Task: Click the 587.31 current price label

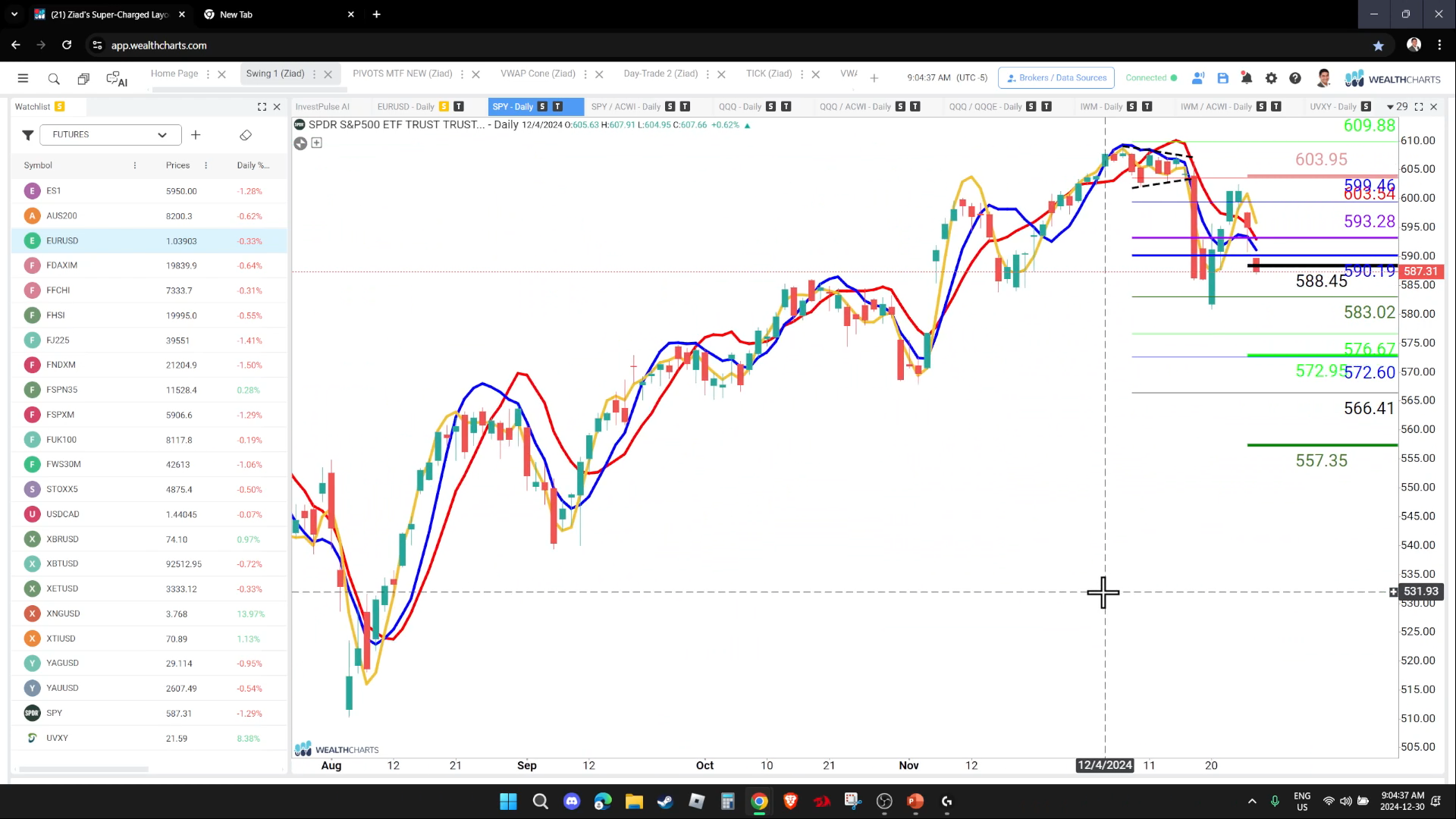Action: [x=1420, y=271]
